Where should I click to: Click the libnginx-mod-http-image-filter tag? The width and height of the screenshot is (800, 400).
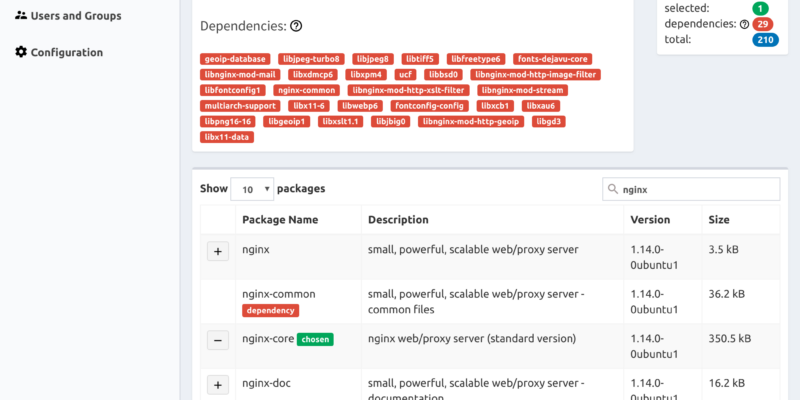click(x=536, y=74)
